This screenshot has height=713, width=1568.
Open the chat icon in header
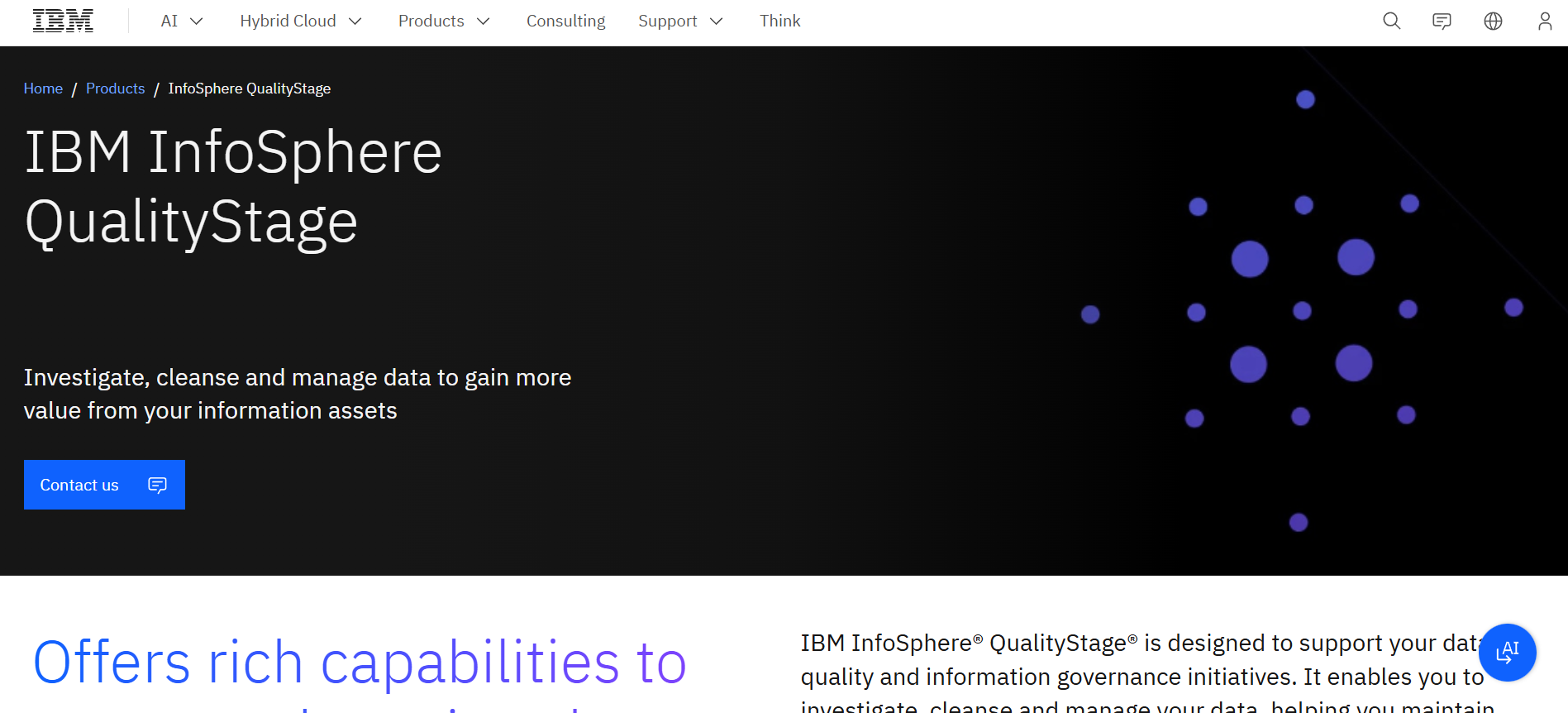click(x=1442, y=21)
